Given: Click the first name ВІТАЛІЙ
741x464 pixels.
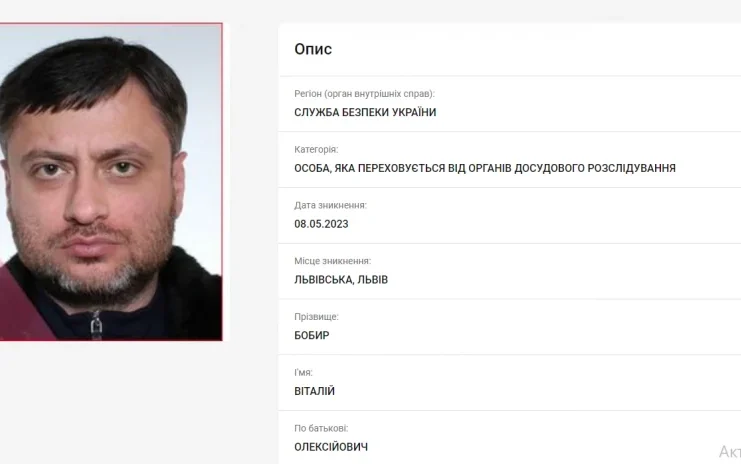Looking at the screenshot, I should click(x=314, y=391).
